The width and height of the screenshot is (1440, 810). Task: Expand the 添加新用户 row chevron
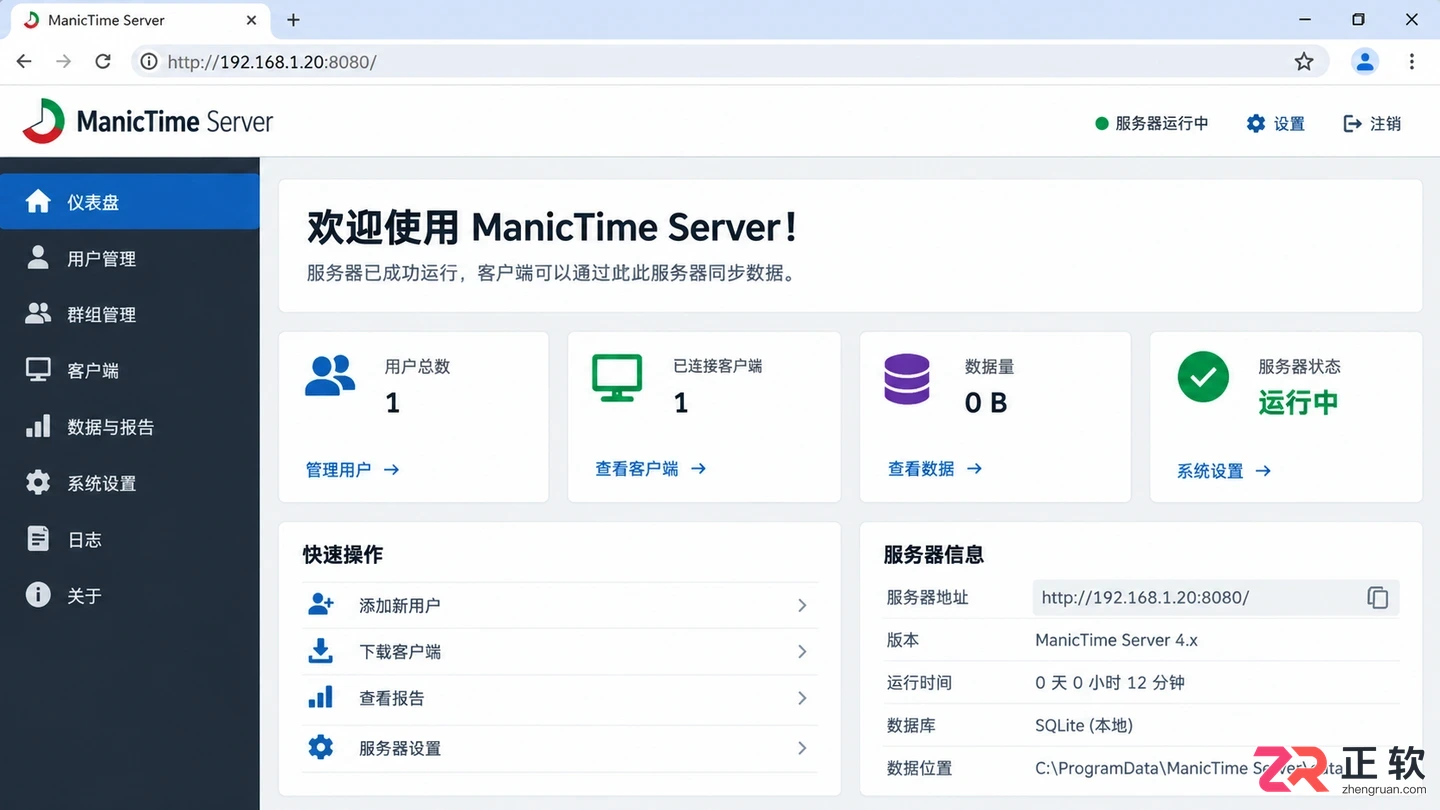pos(802,605)
